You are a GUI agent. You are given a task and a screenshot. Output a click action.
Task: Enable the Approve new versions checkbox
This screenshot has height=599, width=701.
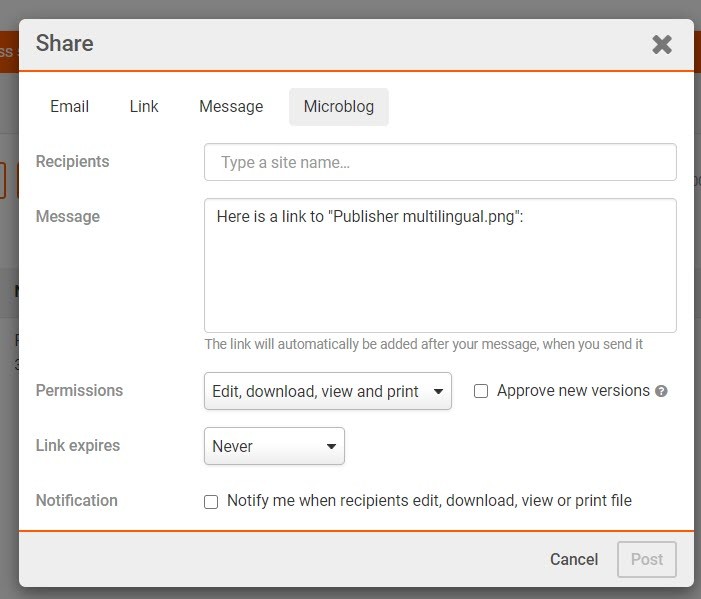[x=481, y=391]
